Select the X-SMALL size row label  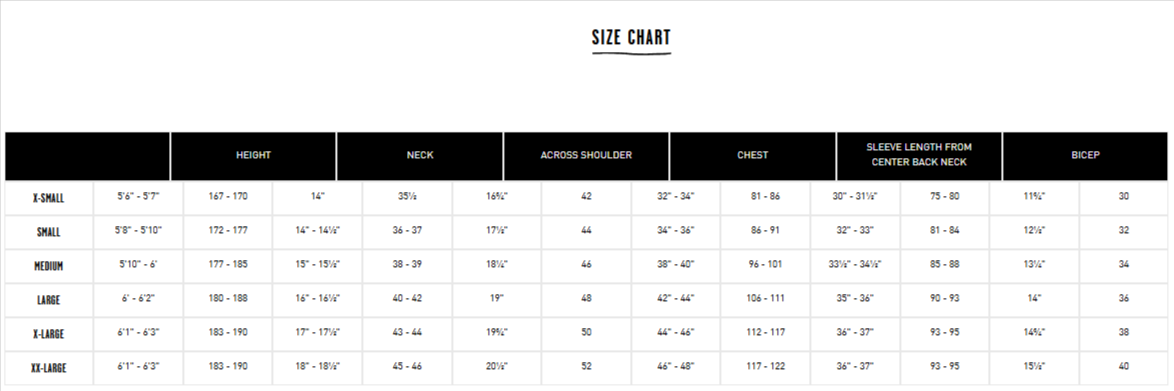tap(49, 198)
